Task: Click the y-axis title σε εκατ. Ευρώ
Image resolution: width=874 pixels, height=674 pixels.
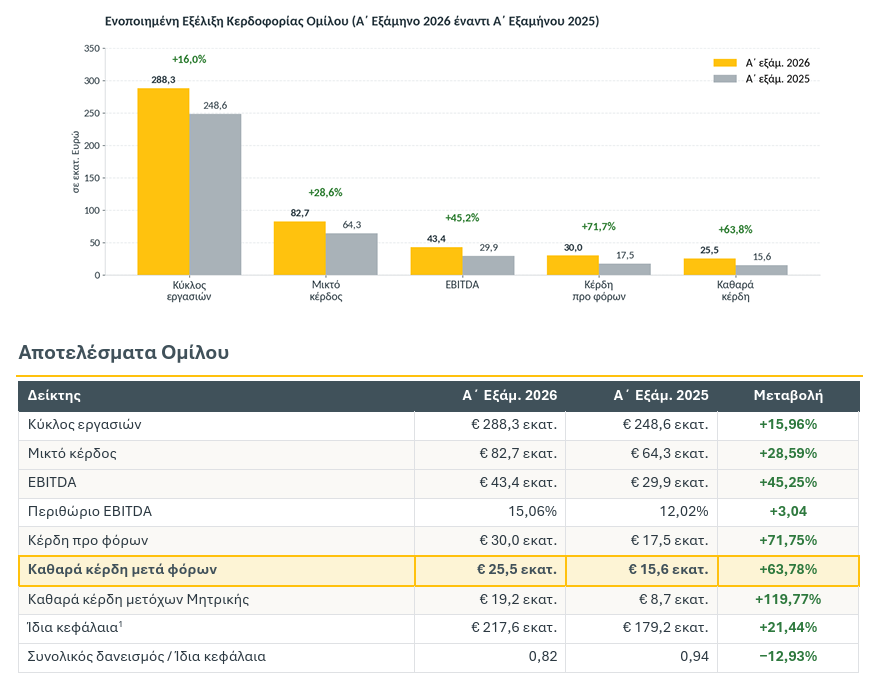Action: [76, 162]
